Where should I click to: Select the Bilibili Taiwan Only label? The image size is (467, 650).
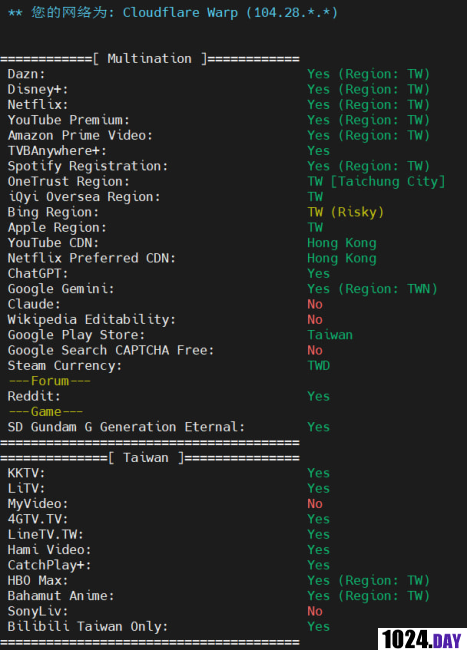(x=88, y=626)
